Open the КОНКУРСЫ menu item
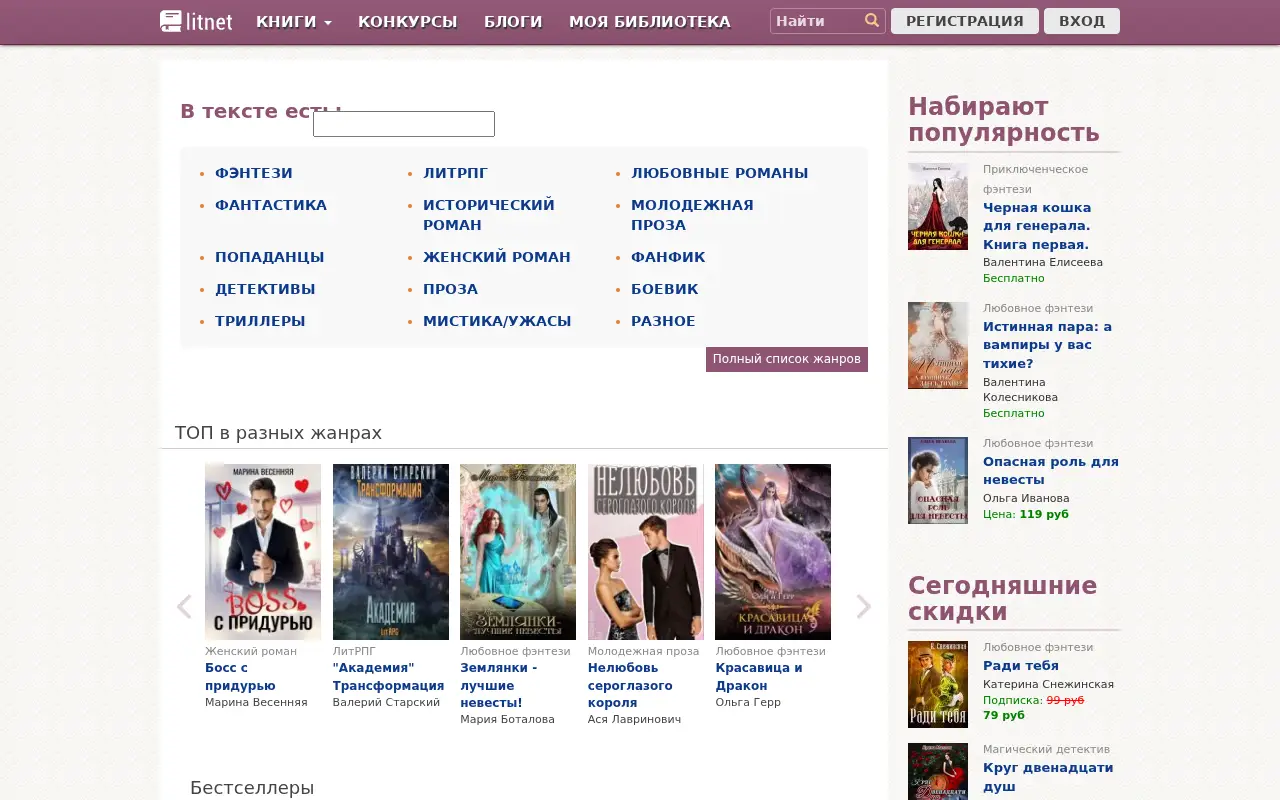This screenshot has width=1280, height=800. point(408,22)
